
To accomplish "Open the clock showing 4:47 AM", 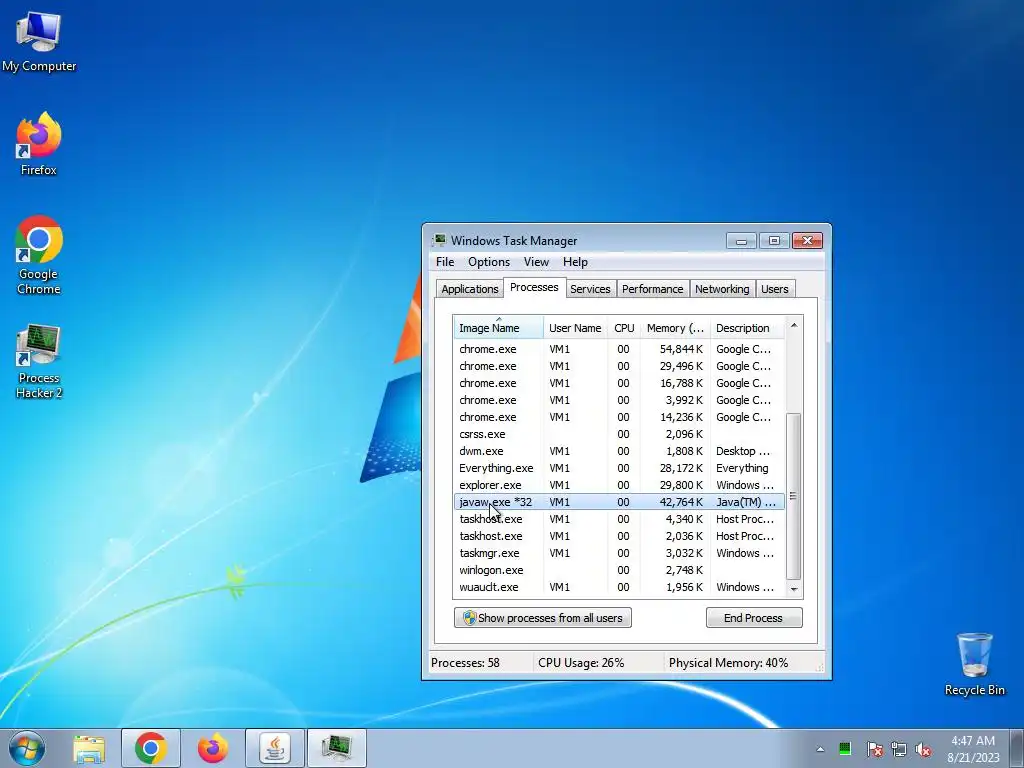I will coord(973,748).
